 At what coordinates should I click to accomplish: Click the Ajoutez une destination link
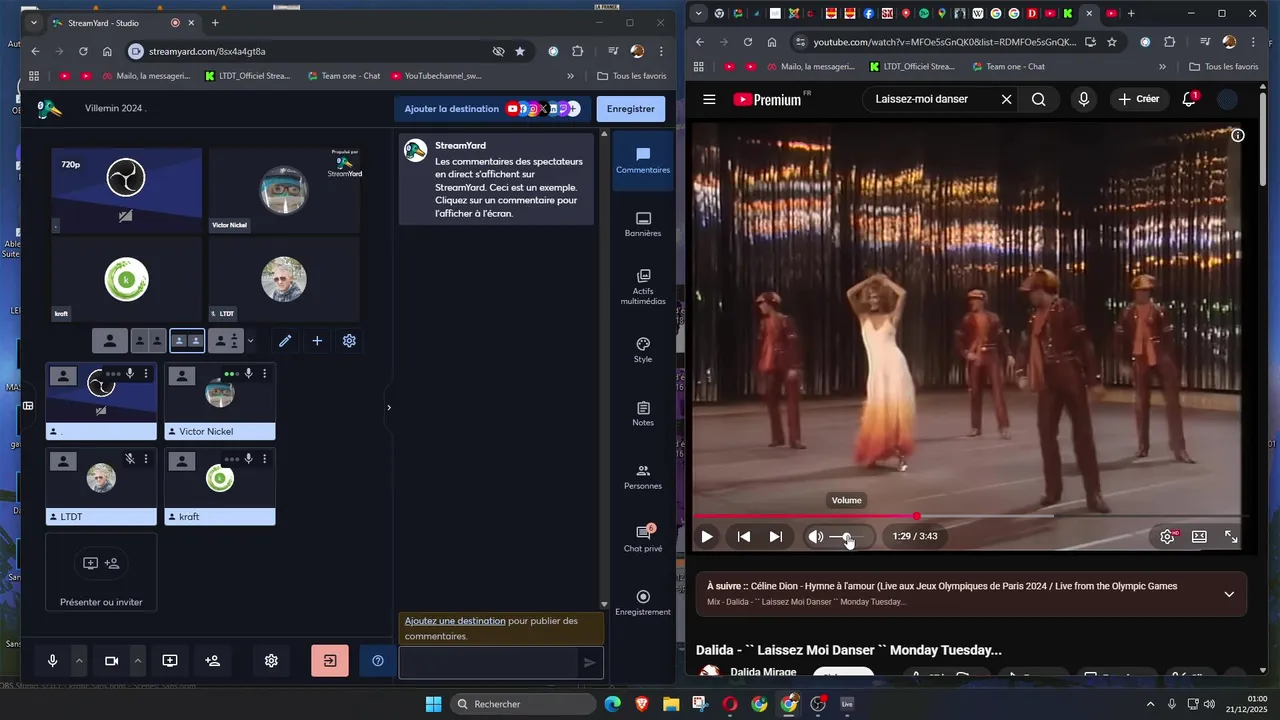click(455, 621)
